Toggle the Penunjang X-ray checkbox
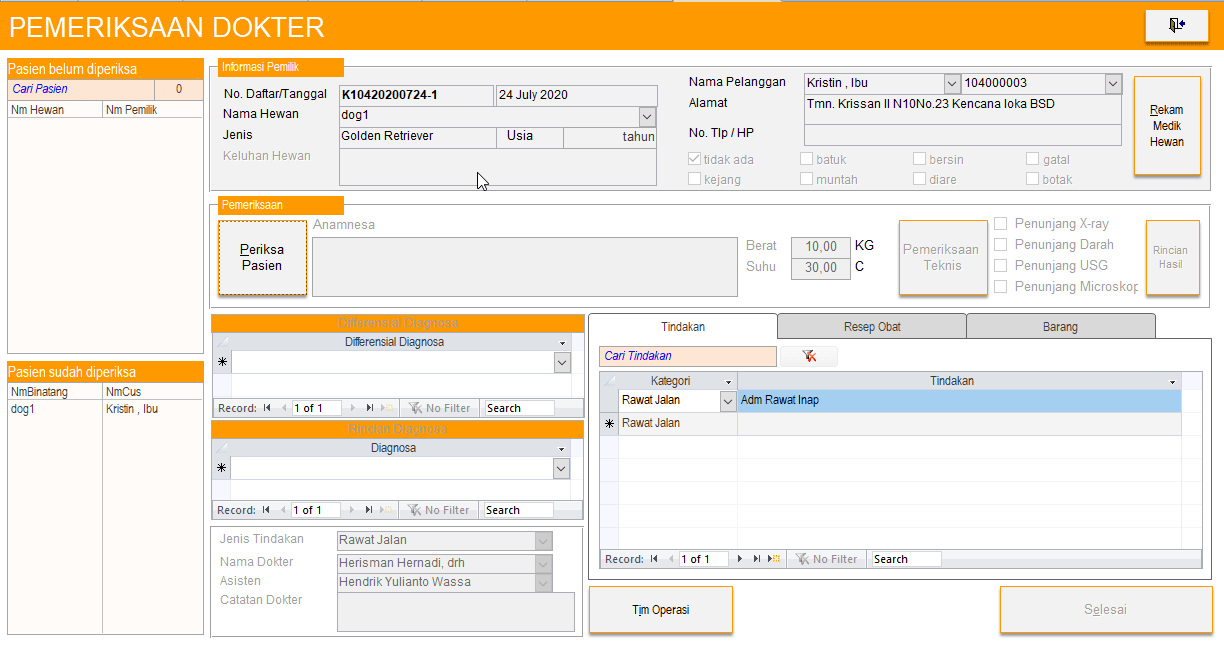The width and height of the screenshot is (1224, 657). pyautogui.click(x=1001, y=224)
